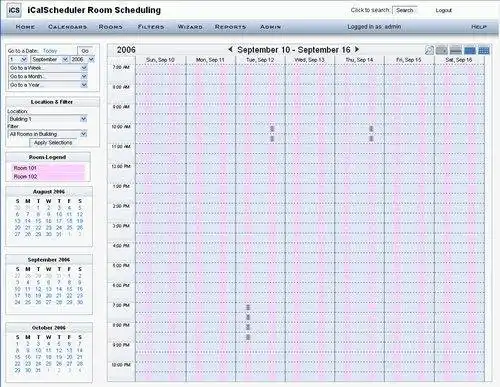
Task: Click the October 2006 mini calendar title
Action: pos(49,328)
